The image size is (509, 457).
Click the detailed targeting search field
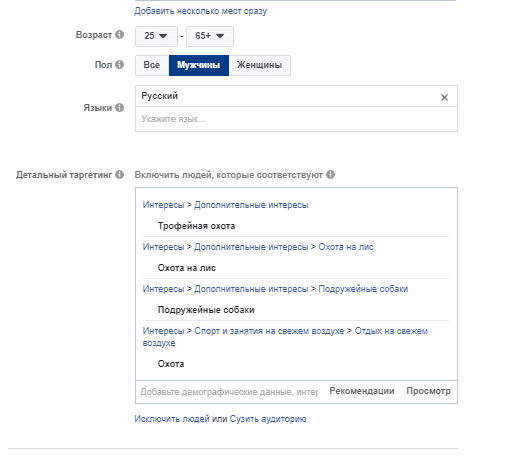(230, 392)
